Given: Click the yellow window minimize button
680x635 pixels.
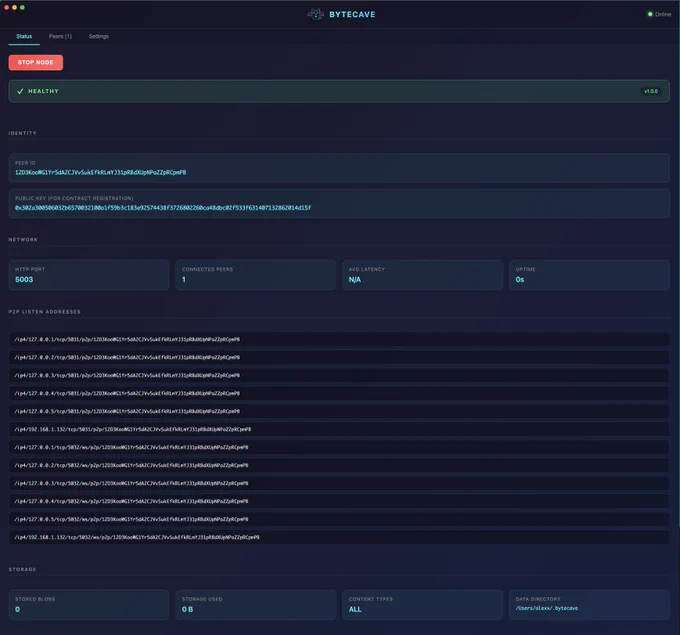Looking at the screenshot, I should (x=14, y=7).
